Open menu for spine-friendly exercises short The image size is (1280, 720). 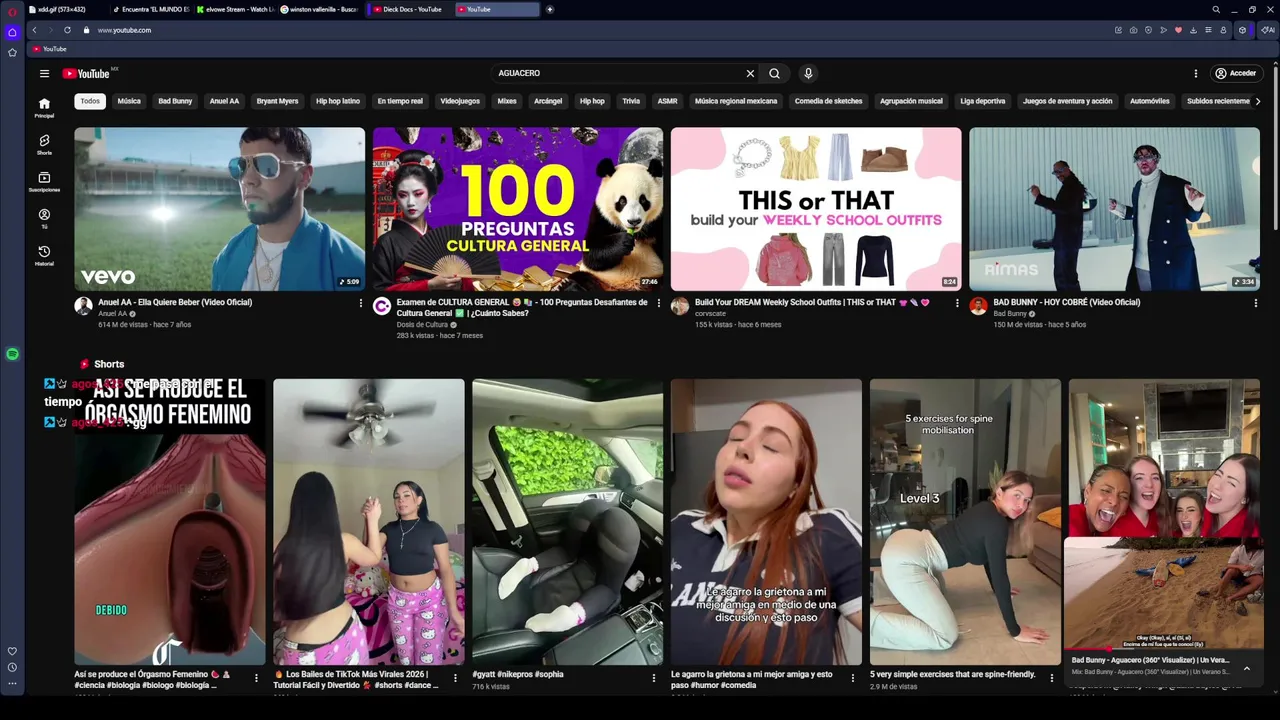point(1052,677)
